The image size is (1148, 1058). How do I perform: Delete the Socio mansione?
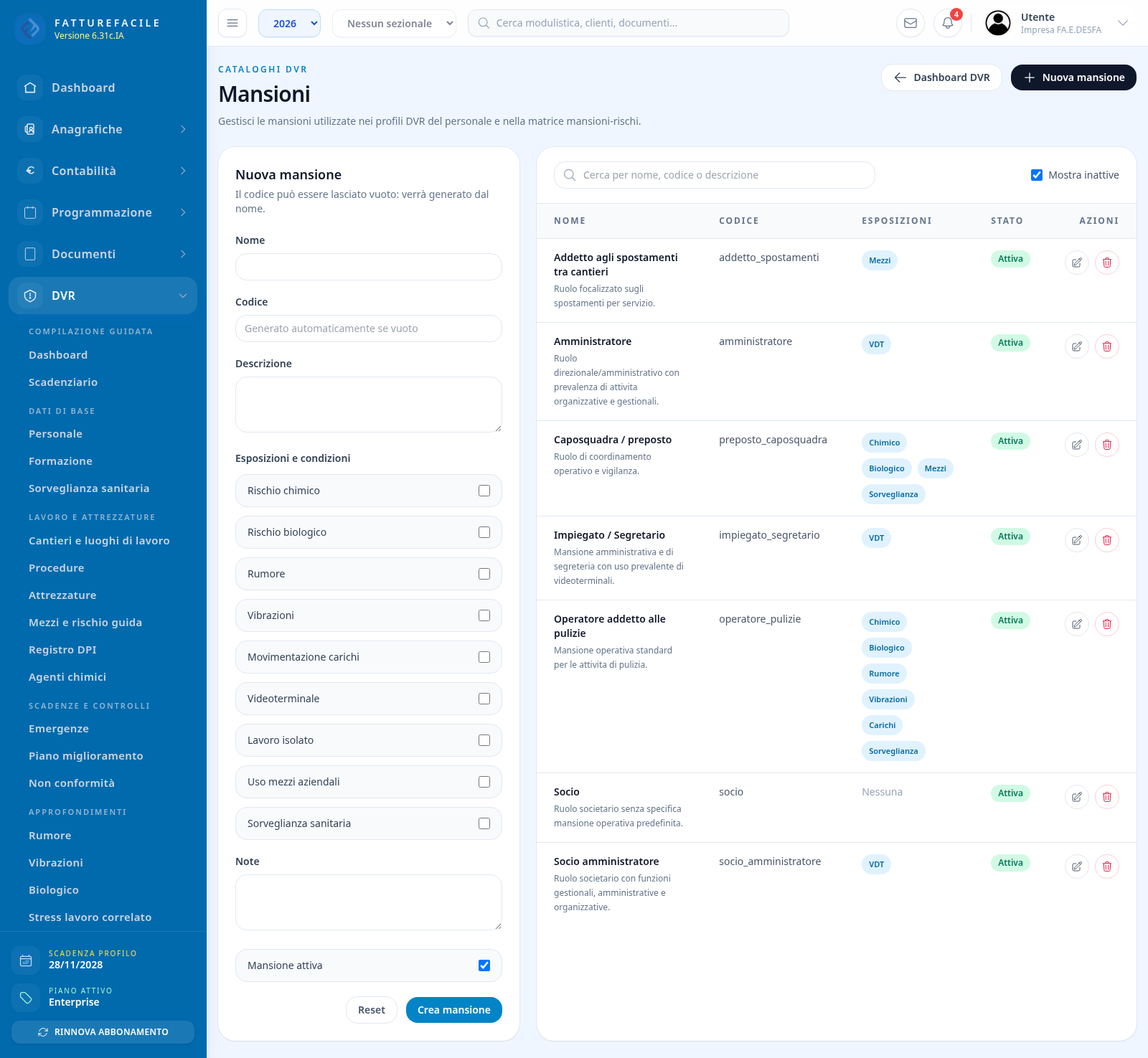pos(1107,797)
